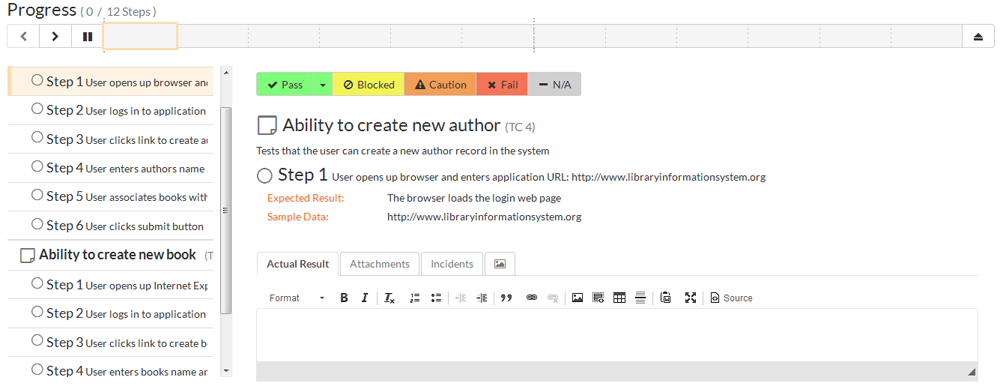Advance to the next step with the forward arrow
The width and height of the screenshot is (1000, 392).
click(x=55, y=36)
